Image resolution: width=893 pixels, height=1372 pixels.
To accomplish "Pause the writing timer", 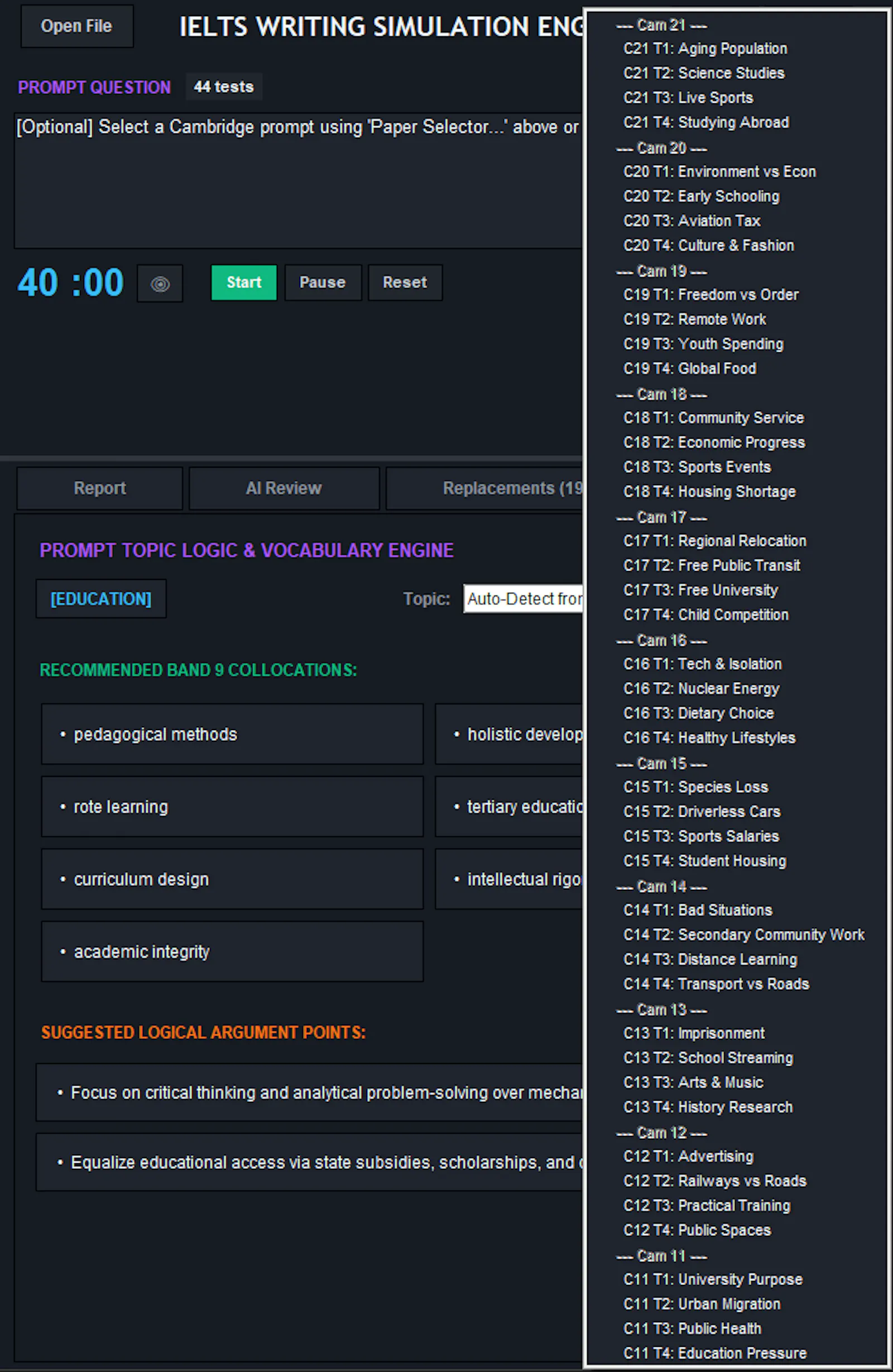I will click(323, 282).
